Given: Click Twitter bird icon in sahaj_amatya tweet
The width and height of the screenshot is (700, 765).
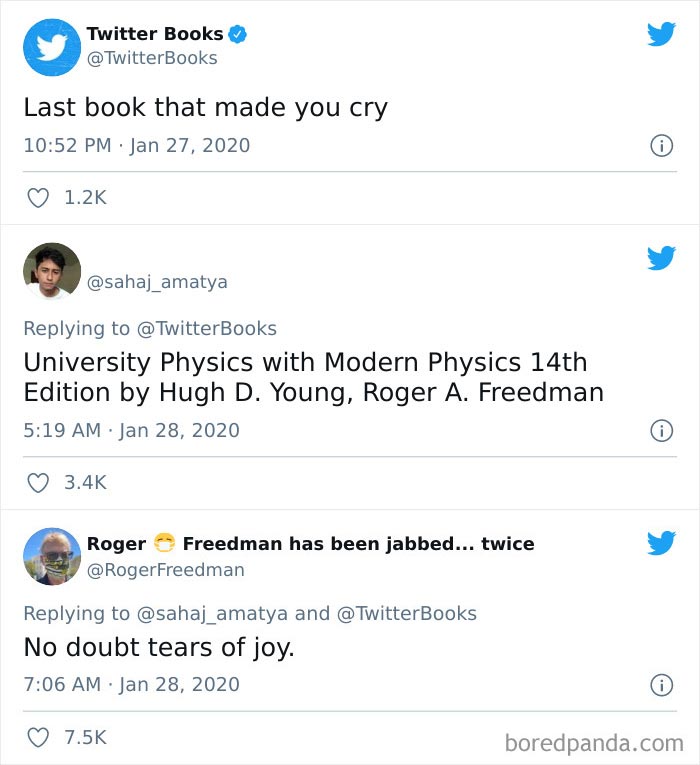Looking at the screenshot, I should (x=661, y=258).
